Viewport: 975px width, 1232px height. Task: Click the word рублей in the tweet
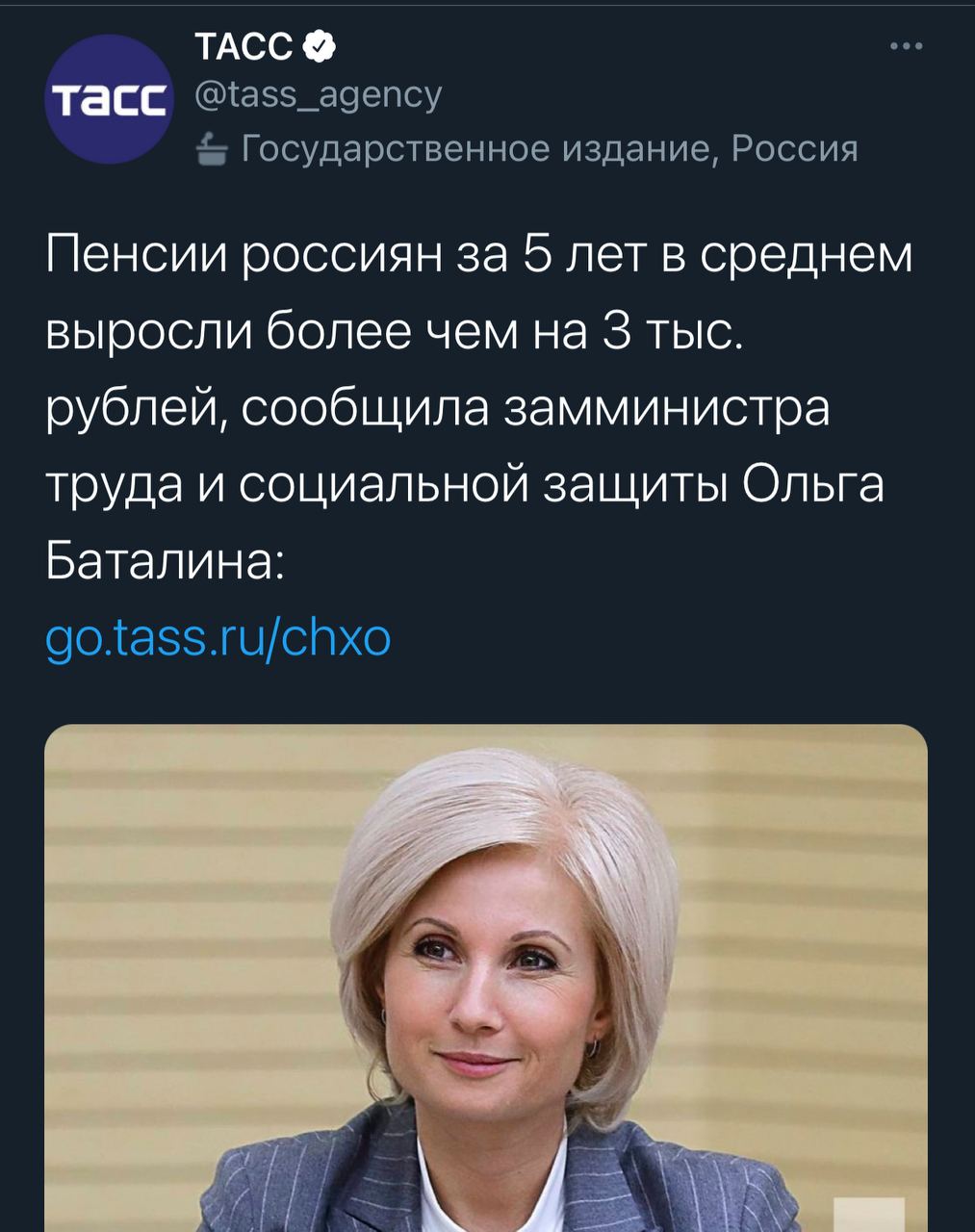[x=137, y=410]
